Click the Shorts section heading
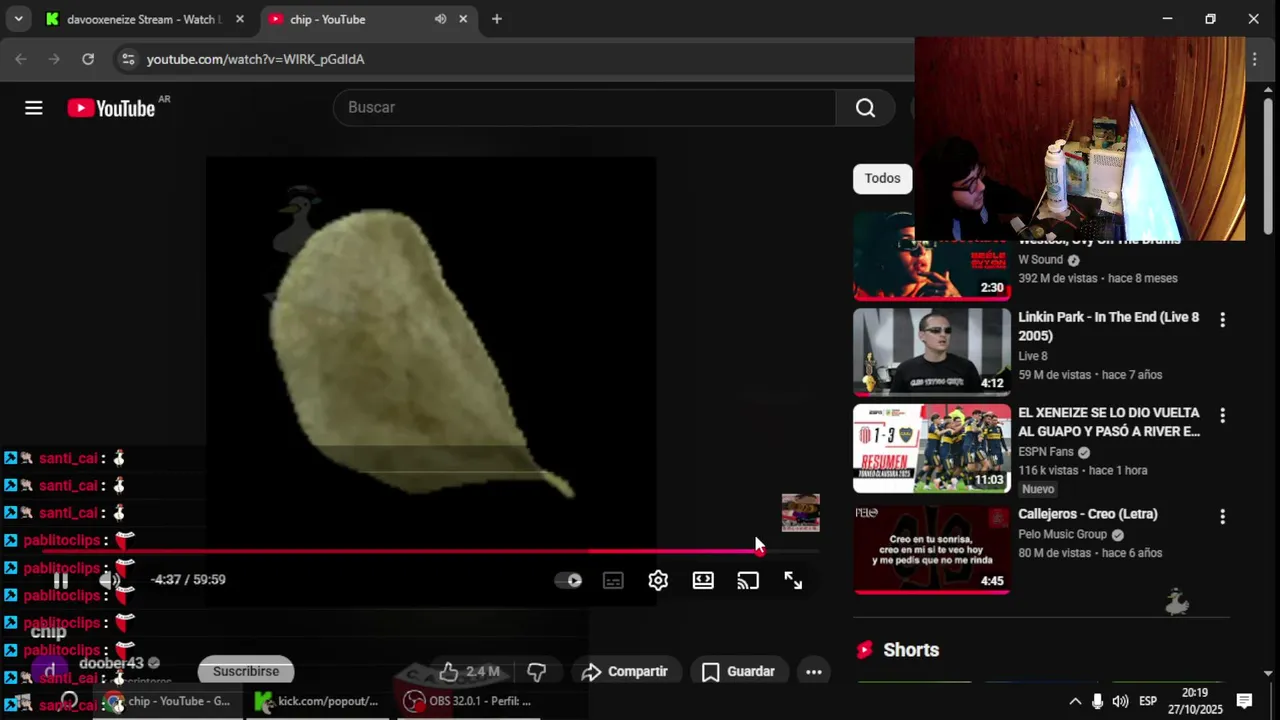1280x720 pixels. click(x=911, y=650)
